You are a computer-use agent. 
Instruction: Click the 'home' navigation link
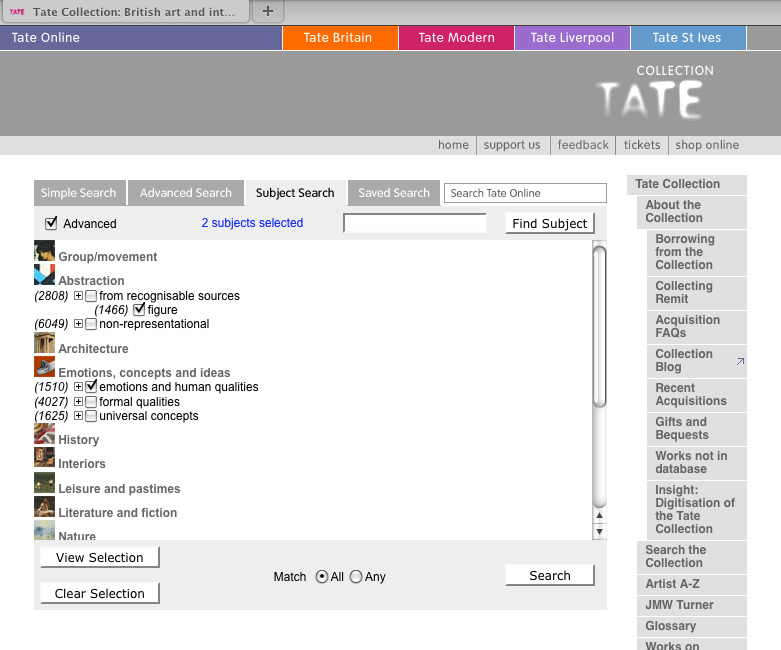(x=453, y=145)
